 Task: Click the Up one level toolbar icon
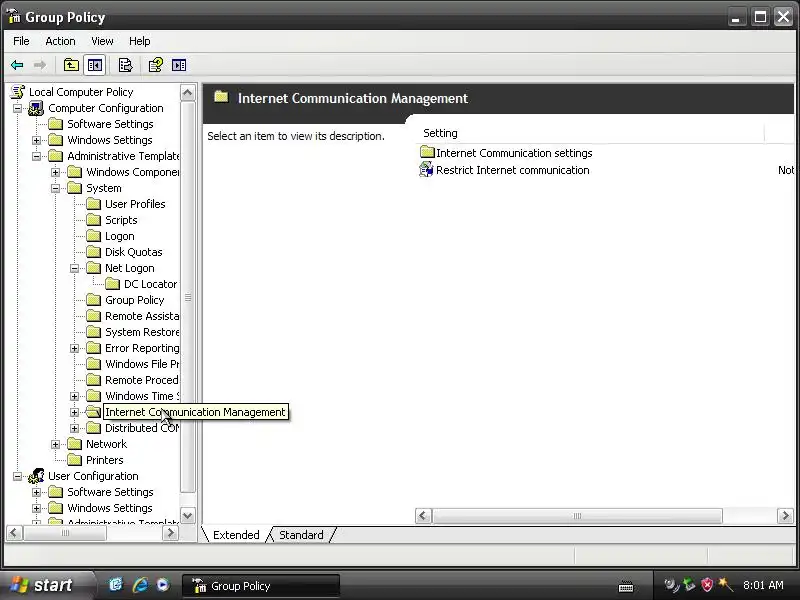coord(71,65)
